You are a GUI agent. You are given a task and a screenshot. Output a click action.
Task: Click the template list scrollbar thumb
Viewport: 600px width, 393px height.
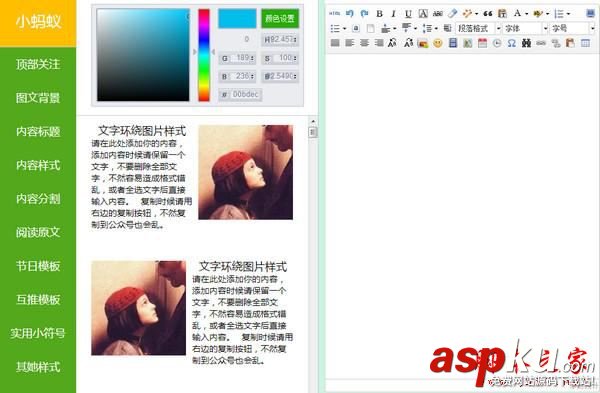coord(313,132)
